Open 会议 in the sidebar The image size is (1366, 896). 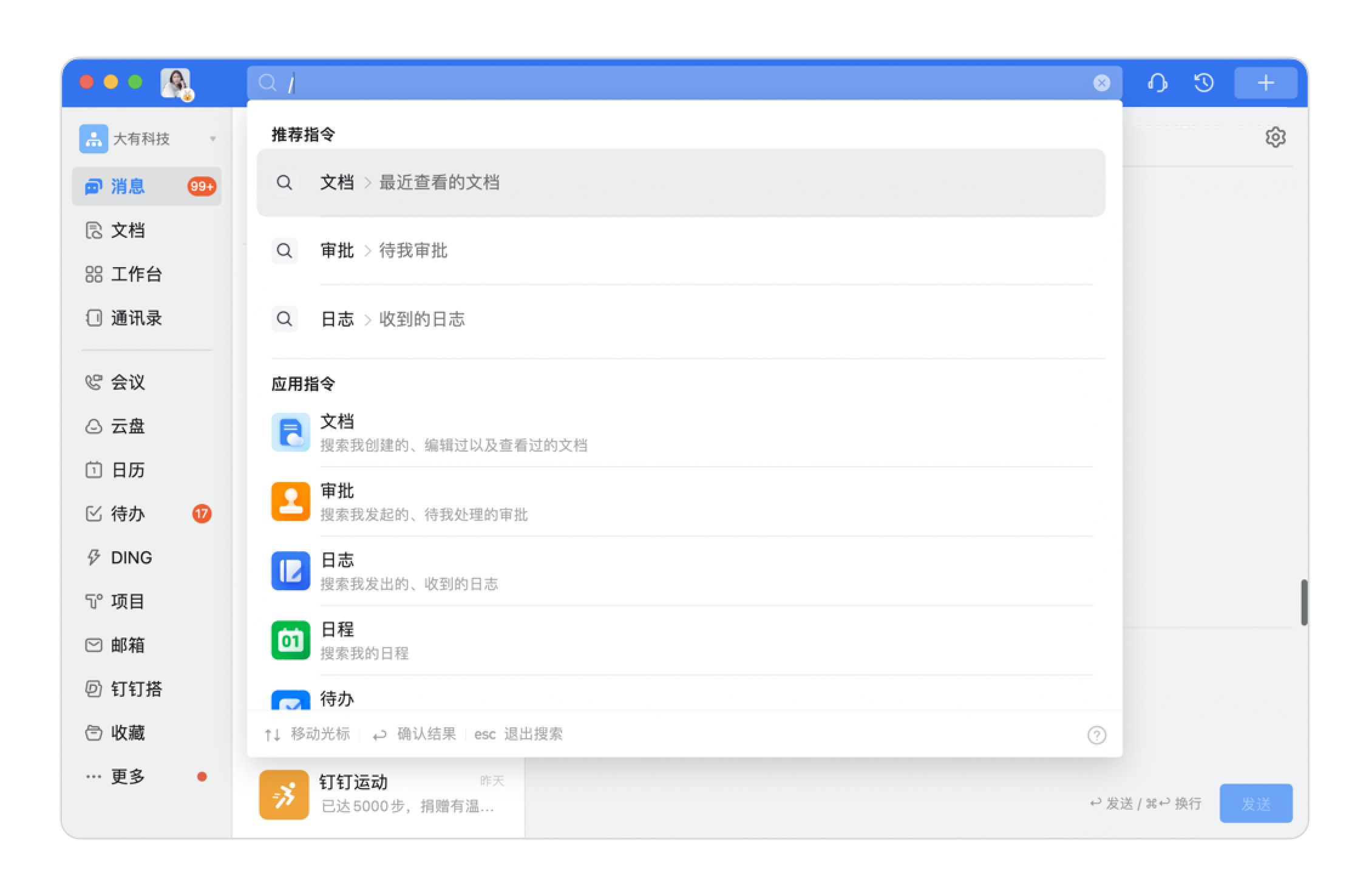coord(147,382)
